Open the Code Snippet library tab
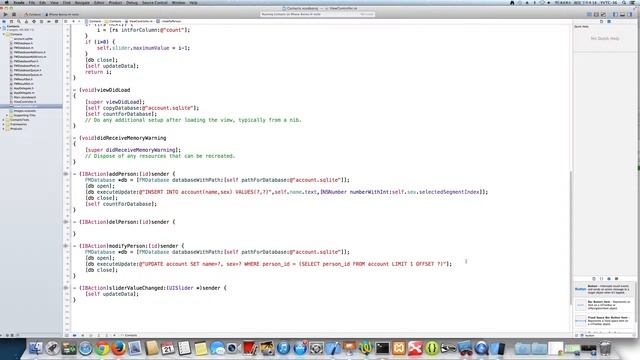 pos(601,278)
